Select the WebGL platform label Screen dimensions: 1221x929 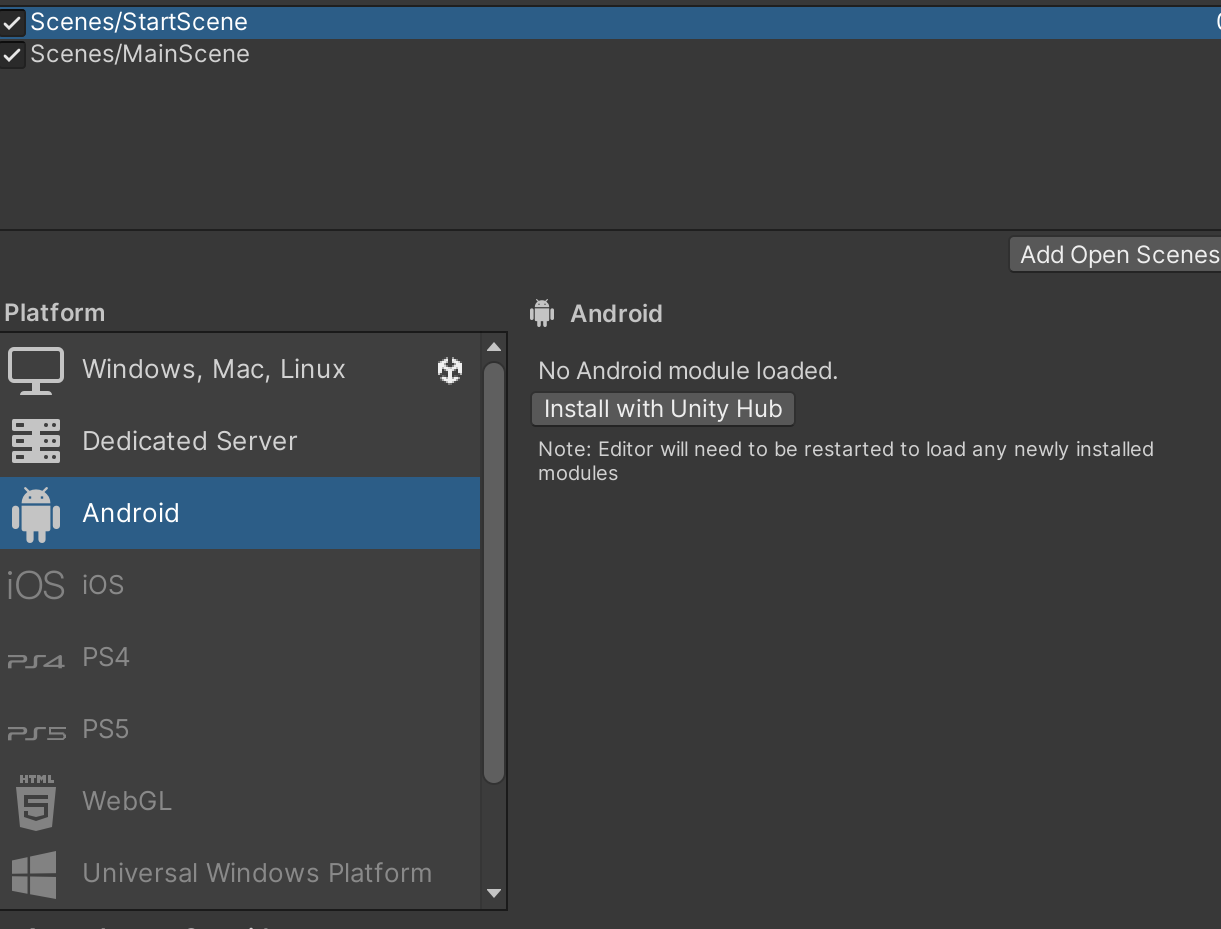(x=127, y=801)
